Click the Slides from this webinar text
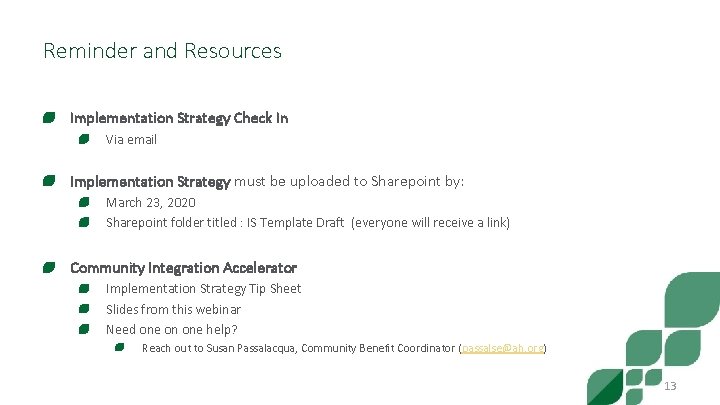Image resolution: width=720 pixels, height=405 pixels. [173, 309]
